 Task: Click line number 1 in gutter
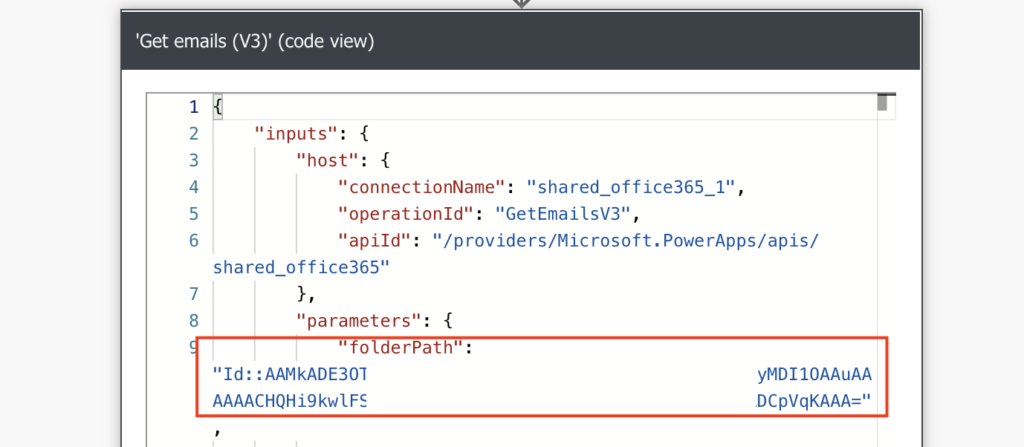coord(193,107)
